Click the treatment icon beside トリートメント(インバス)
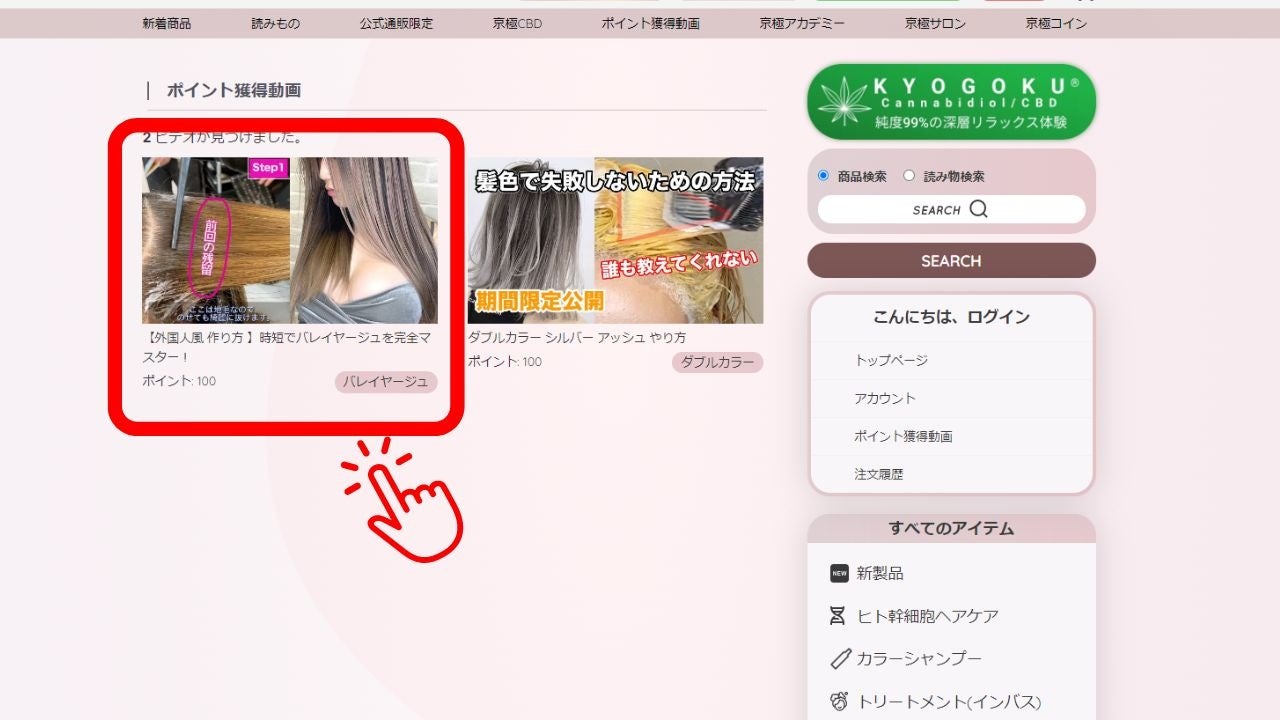 (x=839, y=701)
